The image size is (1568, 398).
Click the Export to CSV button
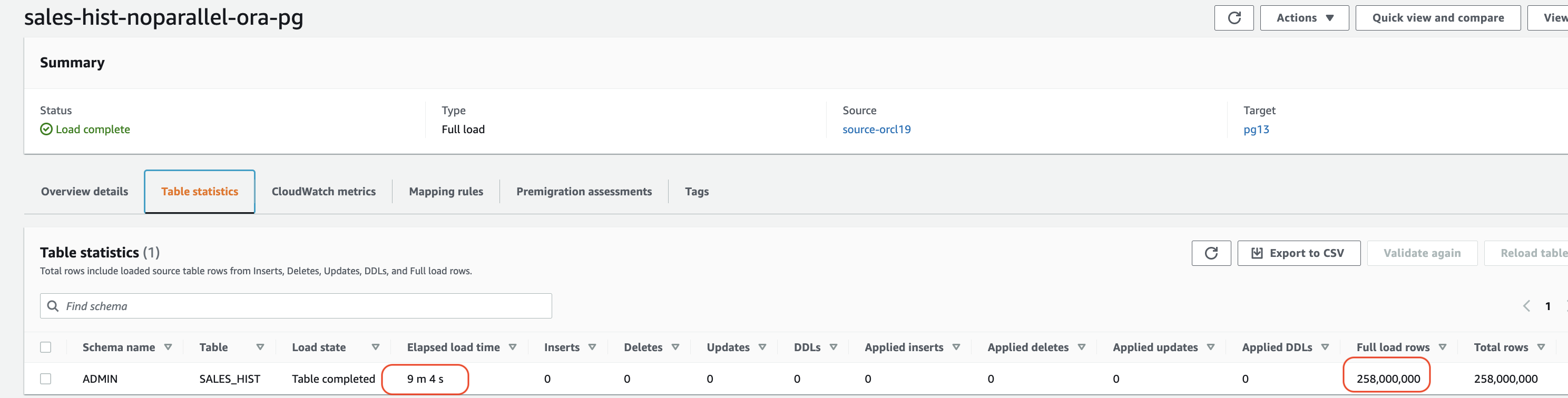pyautogui.click(x=1298, y=253)
